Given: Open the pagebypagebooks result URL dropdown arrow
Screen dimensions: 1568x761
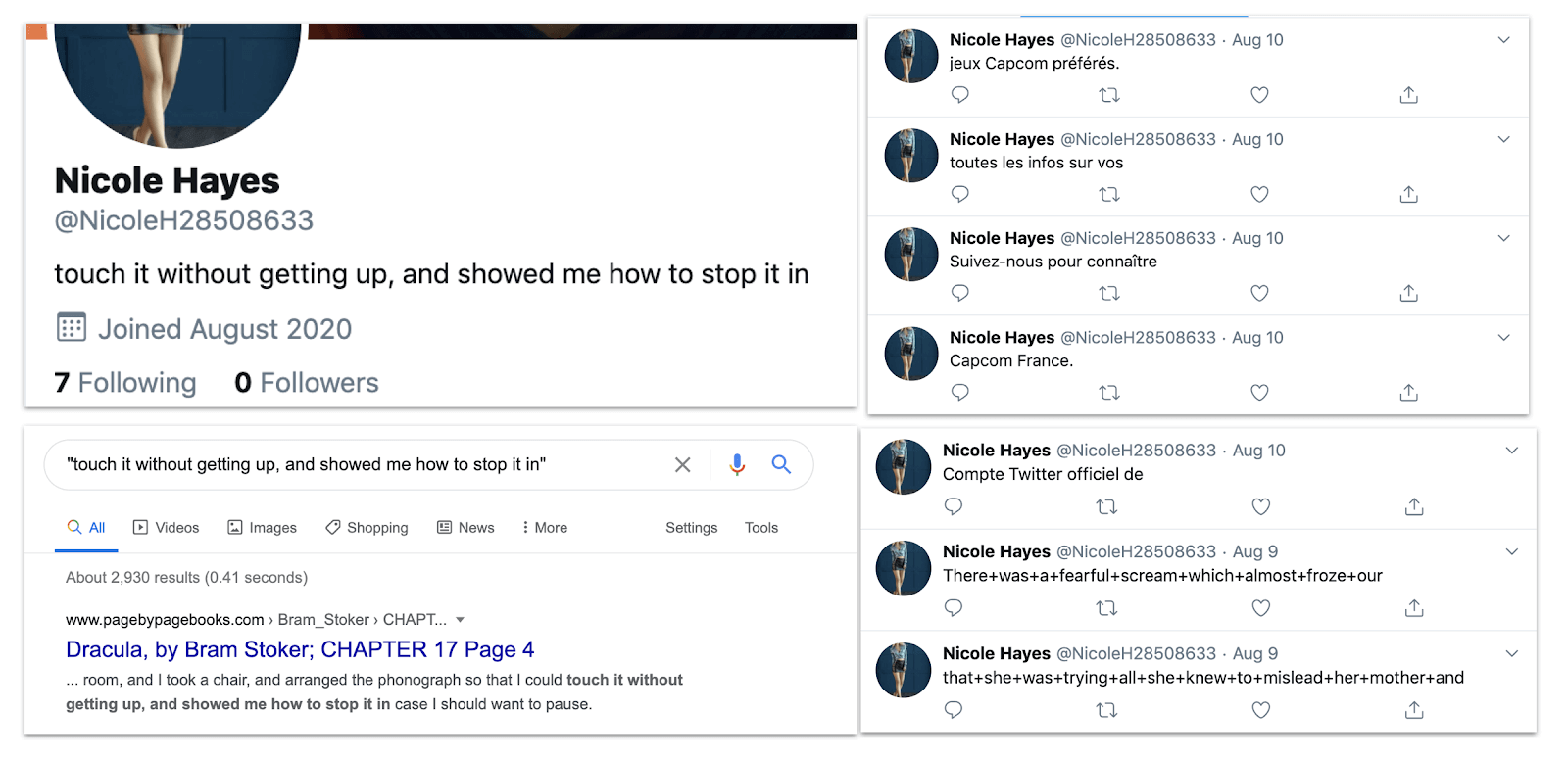Looking at the screenshot, I should tap(461, 620).
